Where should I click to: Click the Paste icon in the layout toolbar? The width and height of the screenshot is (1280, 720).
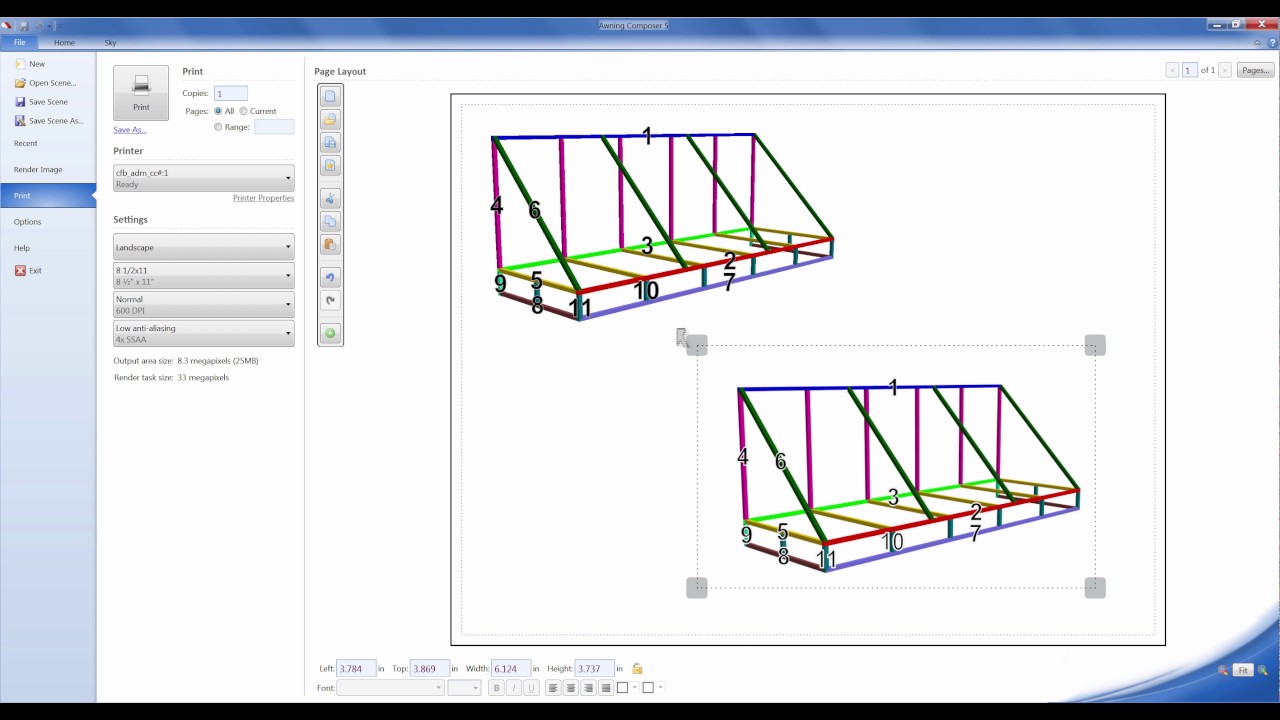click(330, 245)
